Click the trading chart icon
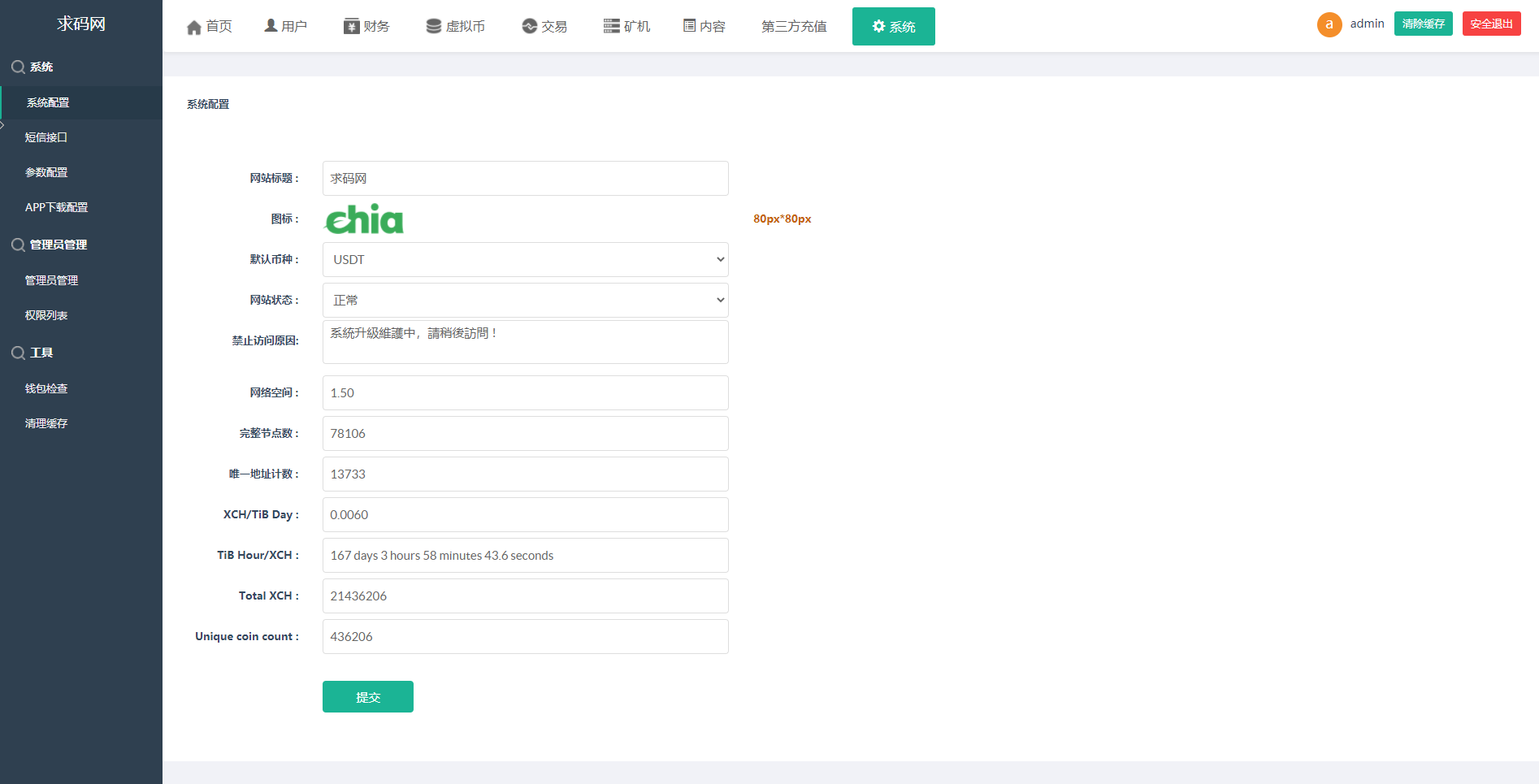1539x784 pixels. [529, 26]
